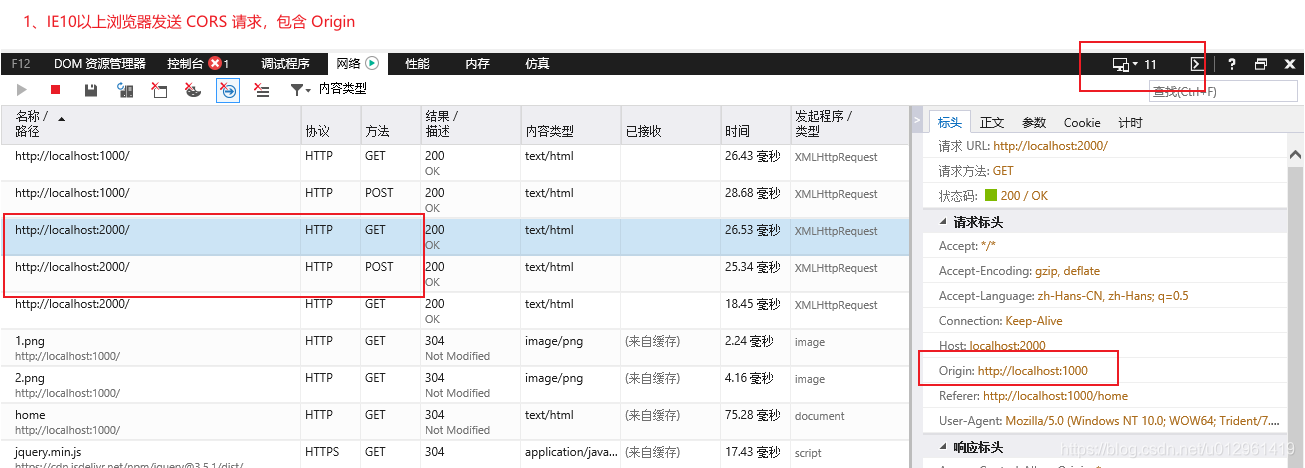This screenshot has width=1305, height=468.
Task: Open the F12 tools help icon
Action: [1232, 64]
